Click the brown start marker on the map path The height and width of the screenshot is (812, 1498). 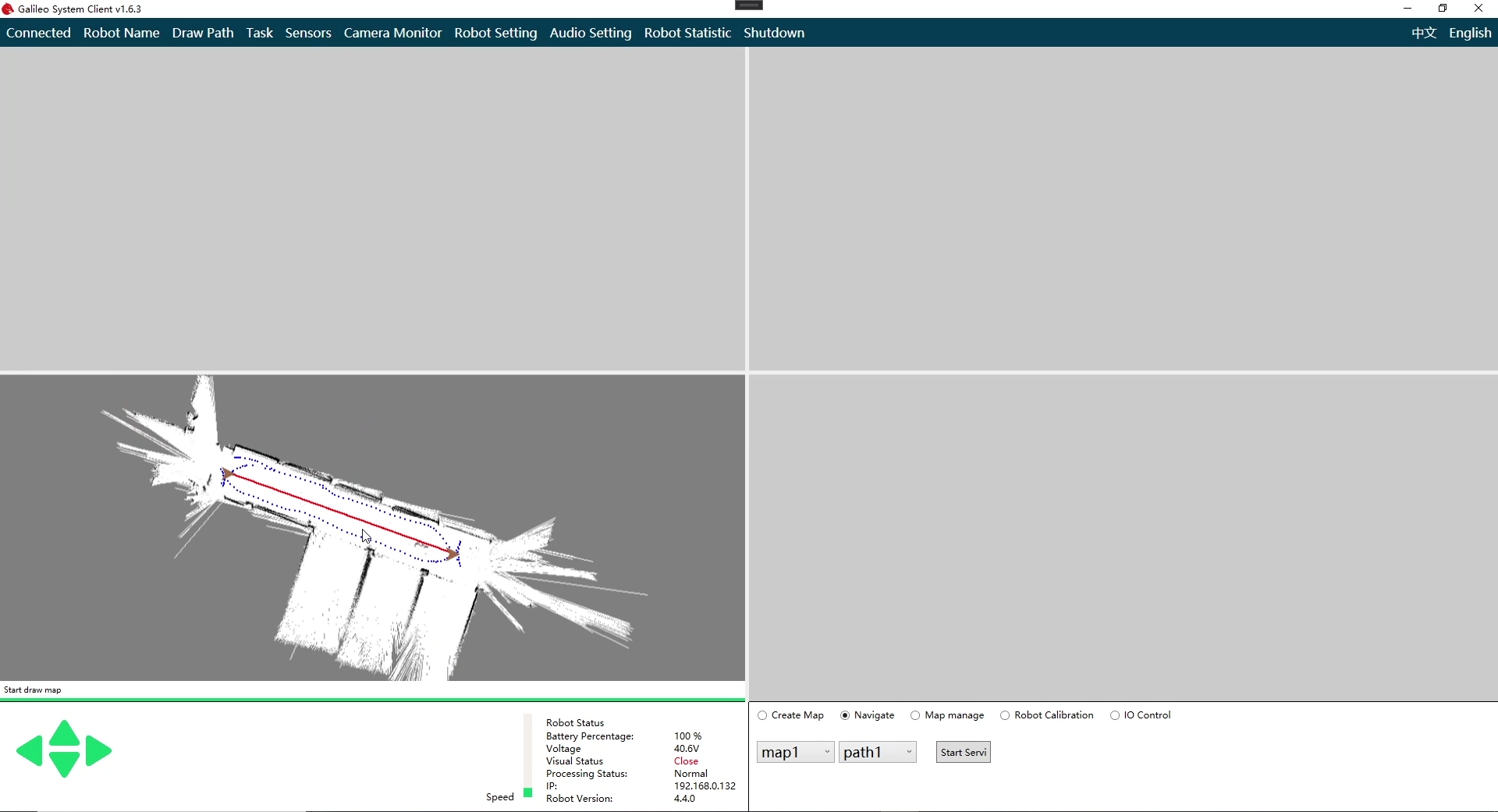(228, 473)
